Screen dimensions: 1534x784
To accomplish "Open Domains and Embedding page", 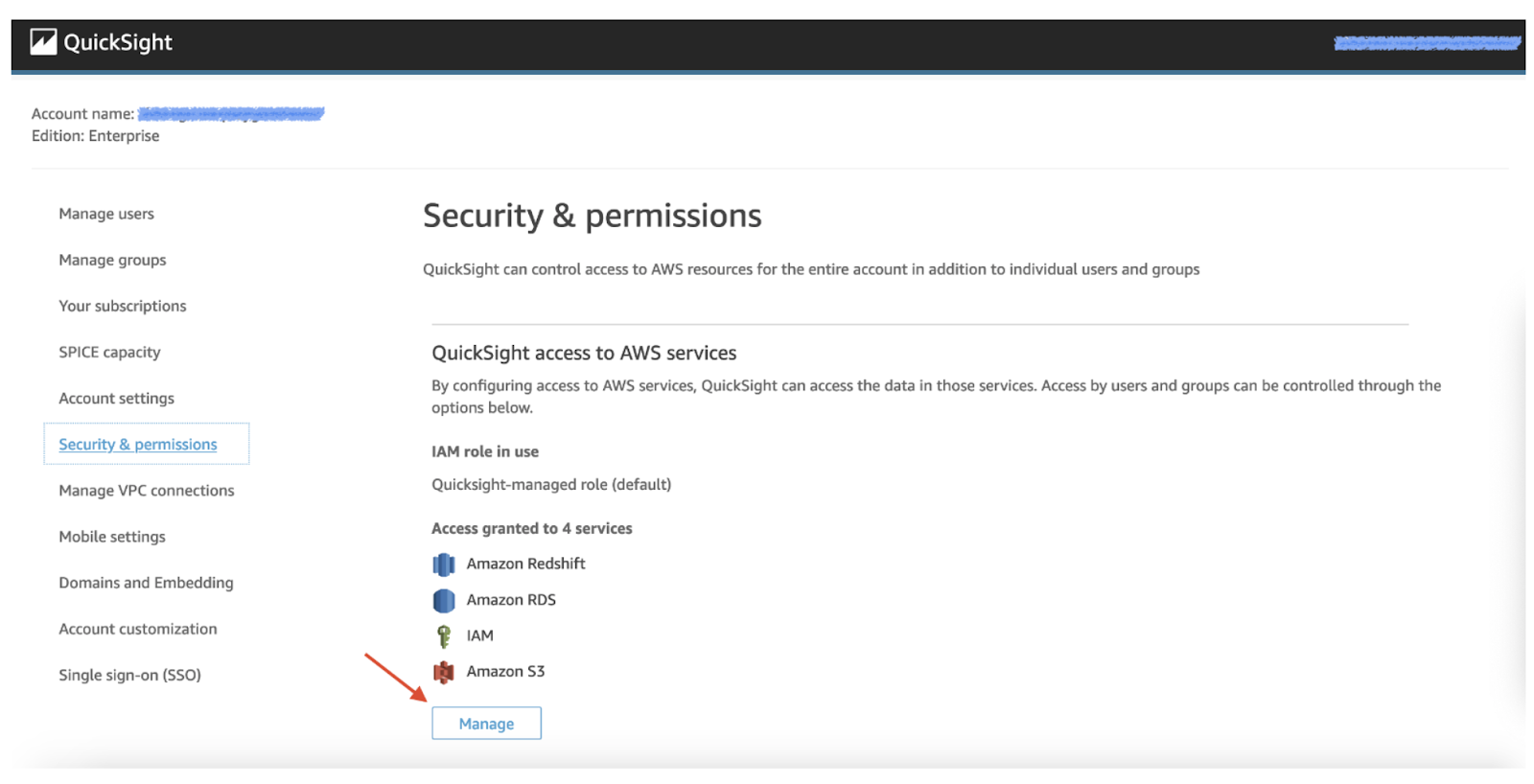I will pyautogui.click(x=146, y=583).
